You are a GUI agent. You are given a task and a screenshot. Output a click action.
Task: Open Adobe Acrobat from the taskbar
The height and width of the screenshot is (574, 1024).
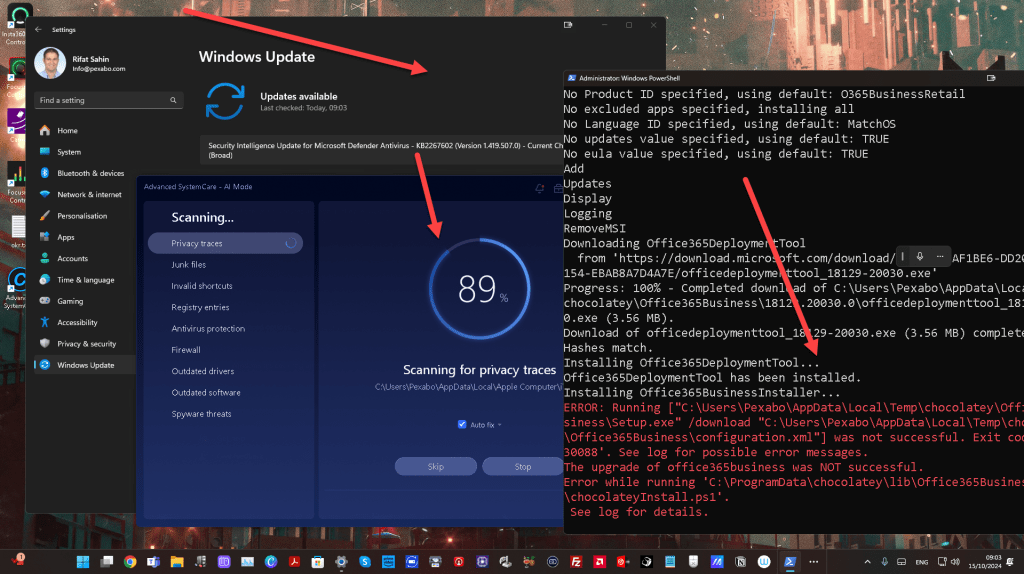point(295,562)
